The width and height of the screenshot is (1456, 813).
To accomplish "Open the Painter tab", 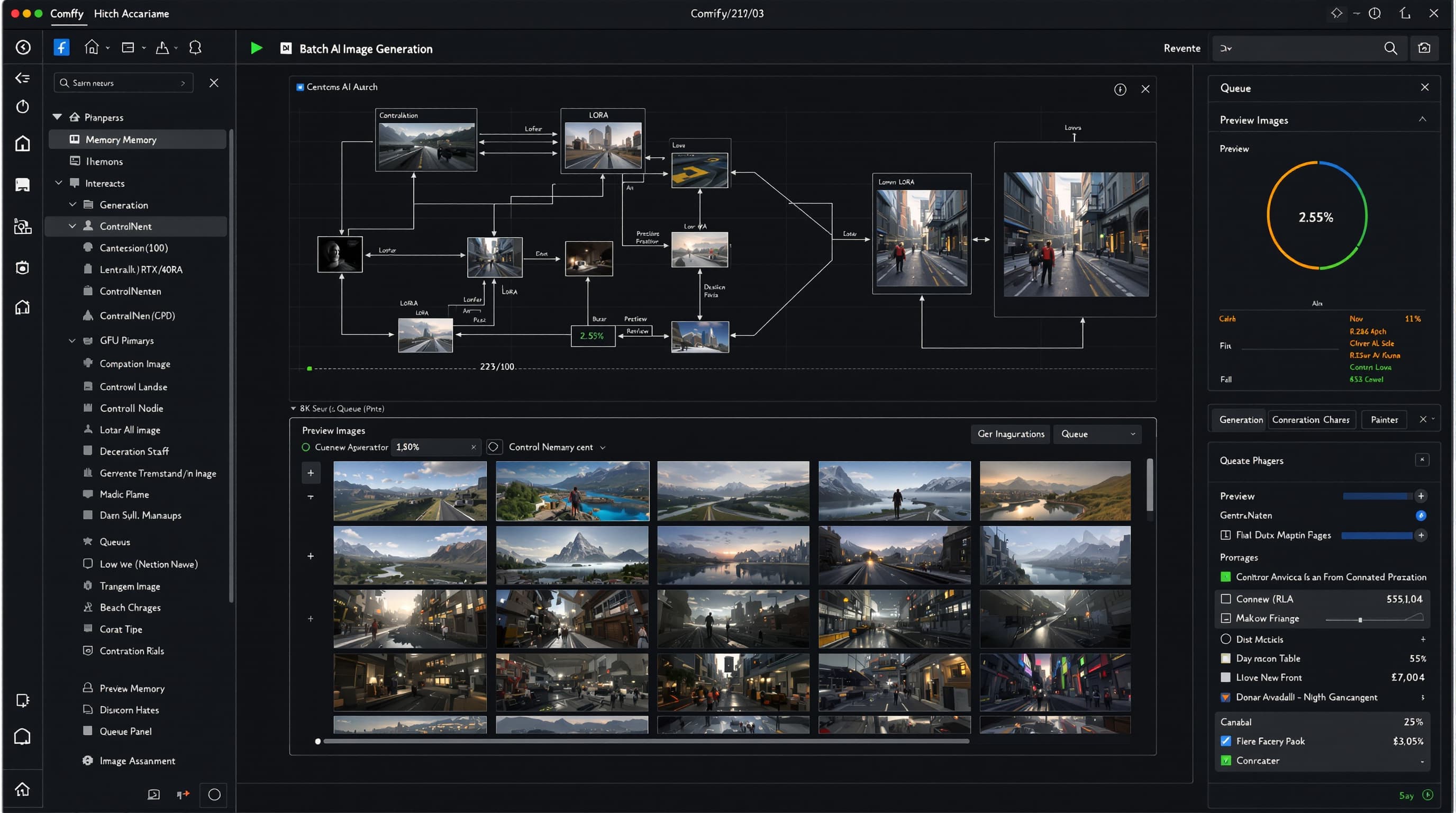I will tap(1384, 420).
